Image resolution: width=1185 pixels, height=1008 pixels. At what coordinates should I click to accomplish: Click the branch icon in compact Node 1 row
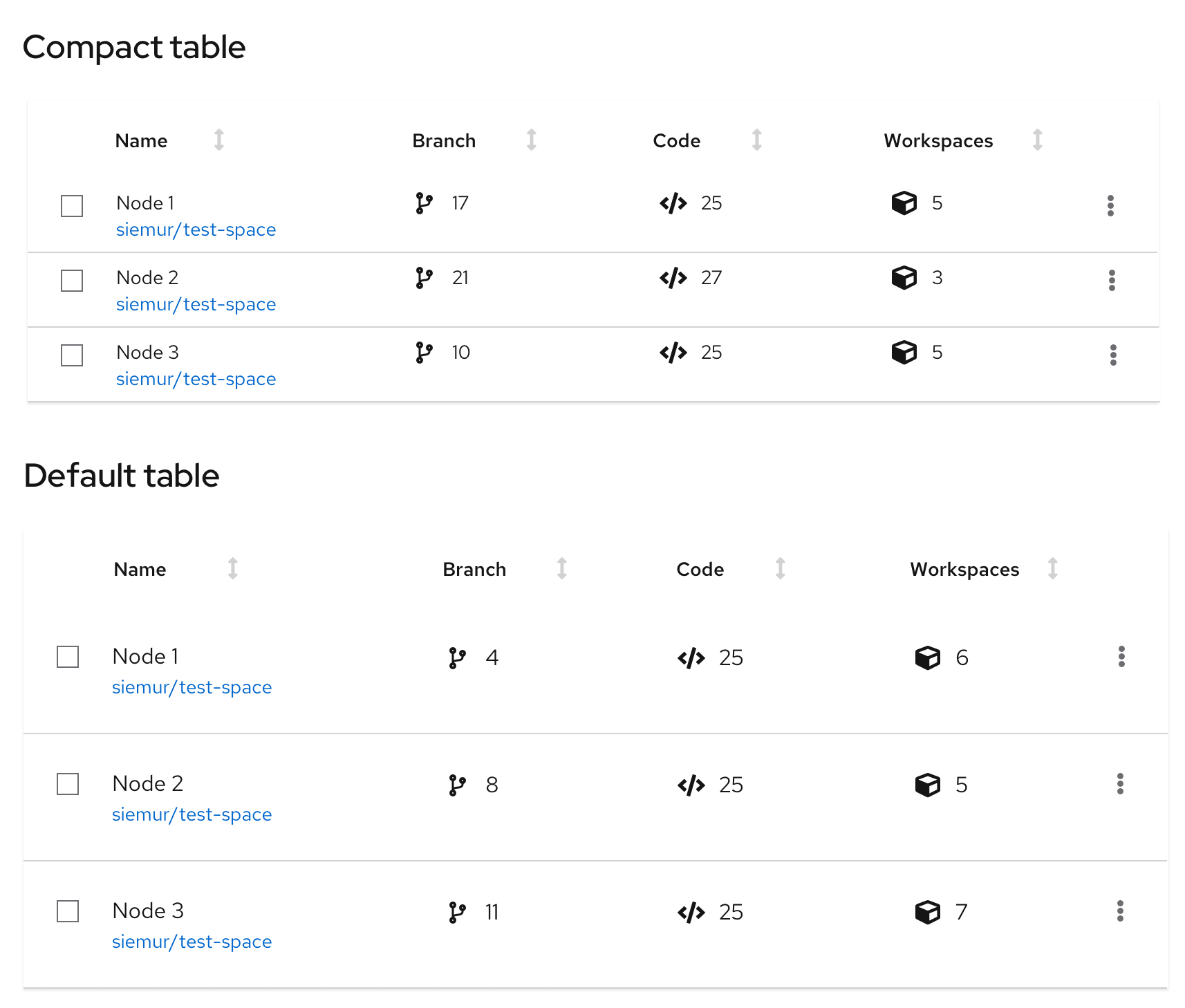424,203
